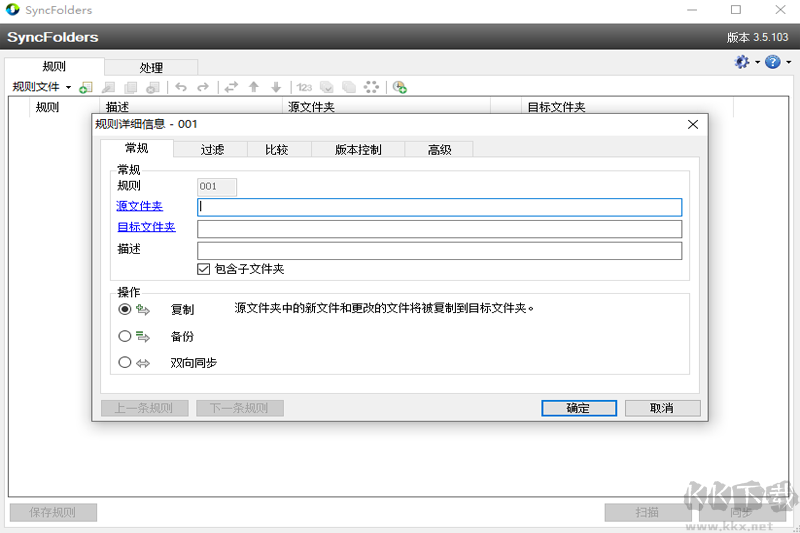
Task: Click the move rule up arrow
Action: point(254,87)
